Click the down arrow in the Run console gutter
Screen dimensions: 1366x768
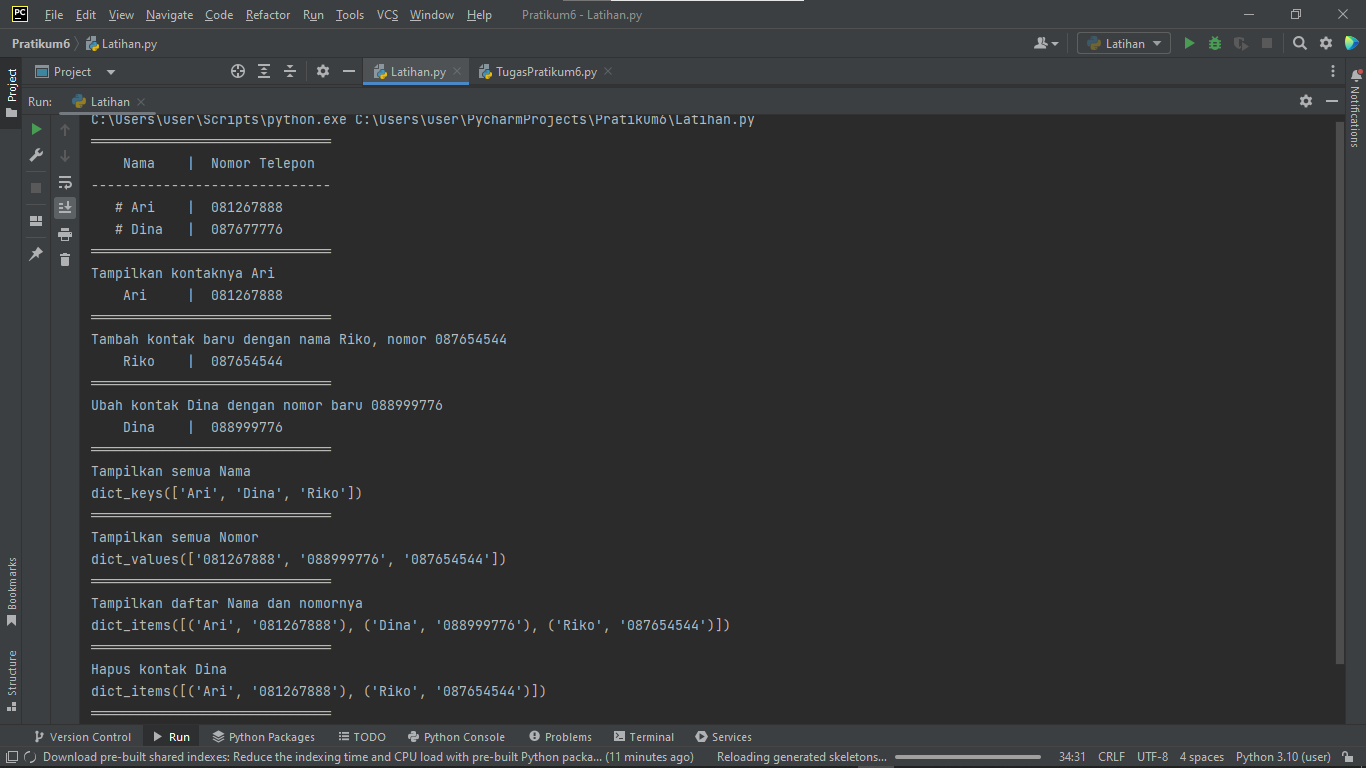65,156
